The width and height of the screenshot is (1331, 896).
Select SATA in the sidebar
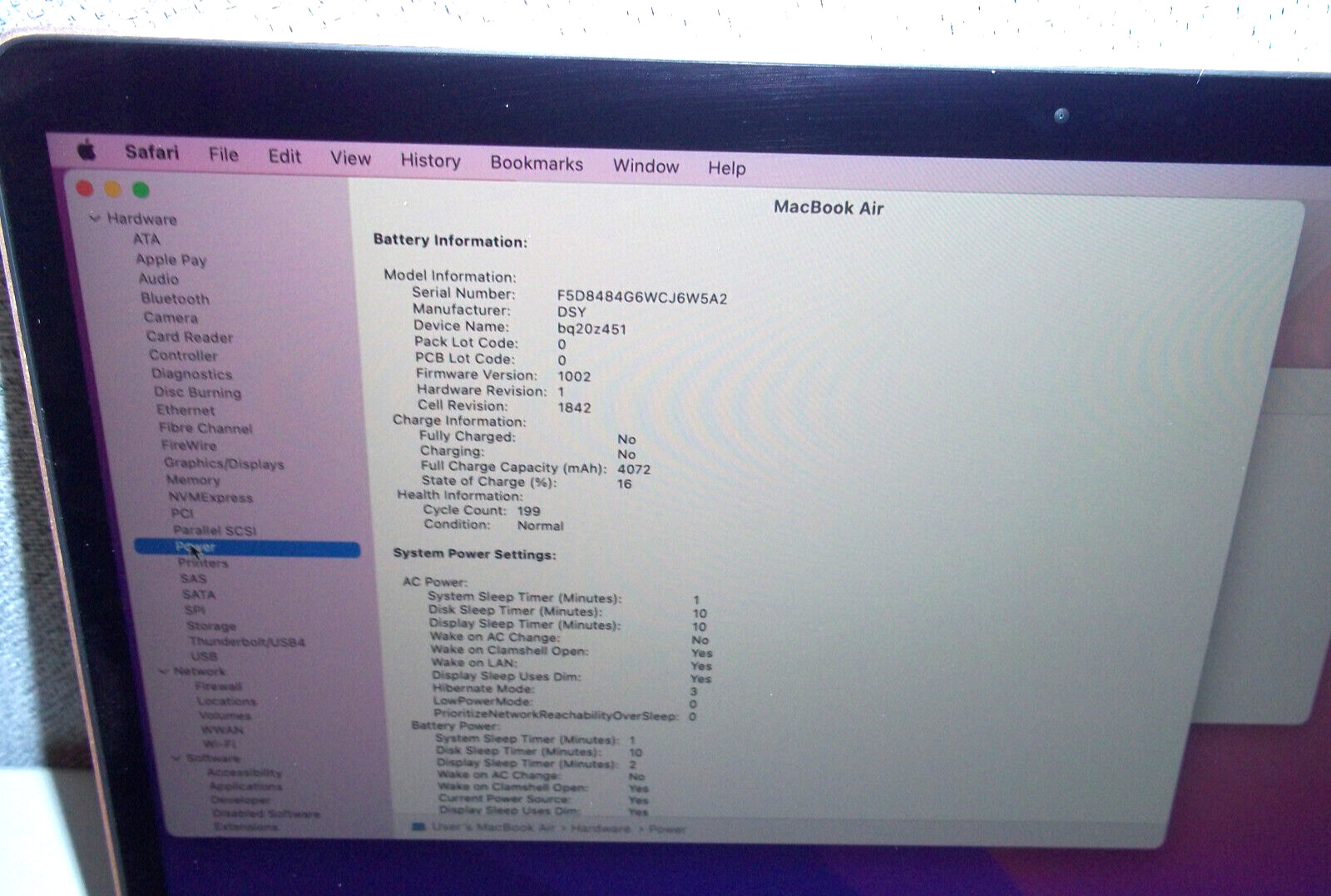point(199,595)
